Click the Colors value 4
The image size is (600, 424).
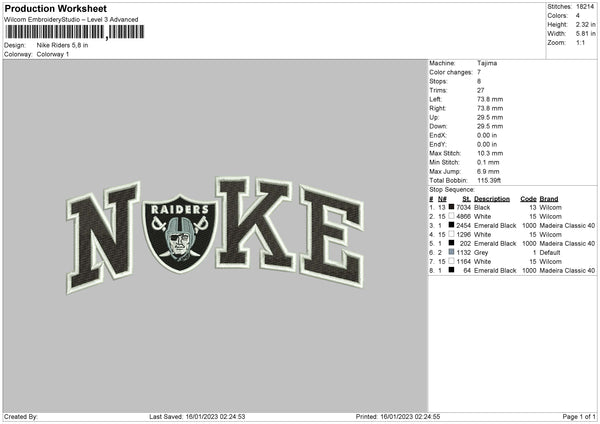(578, 16)
